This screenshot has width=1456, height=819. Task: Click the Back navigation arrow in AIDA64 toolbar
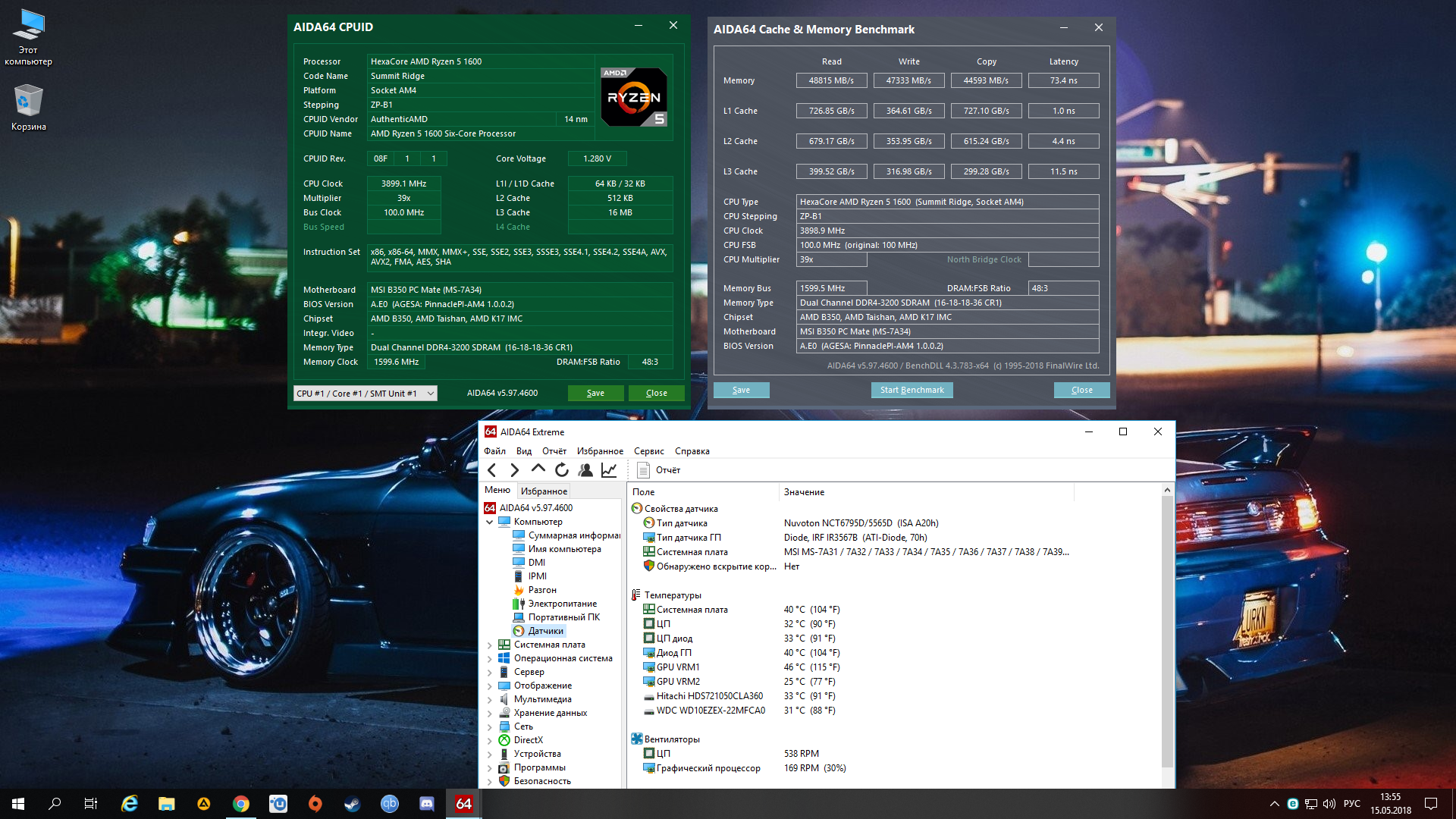(x=492, y=470)
